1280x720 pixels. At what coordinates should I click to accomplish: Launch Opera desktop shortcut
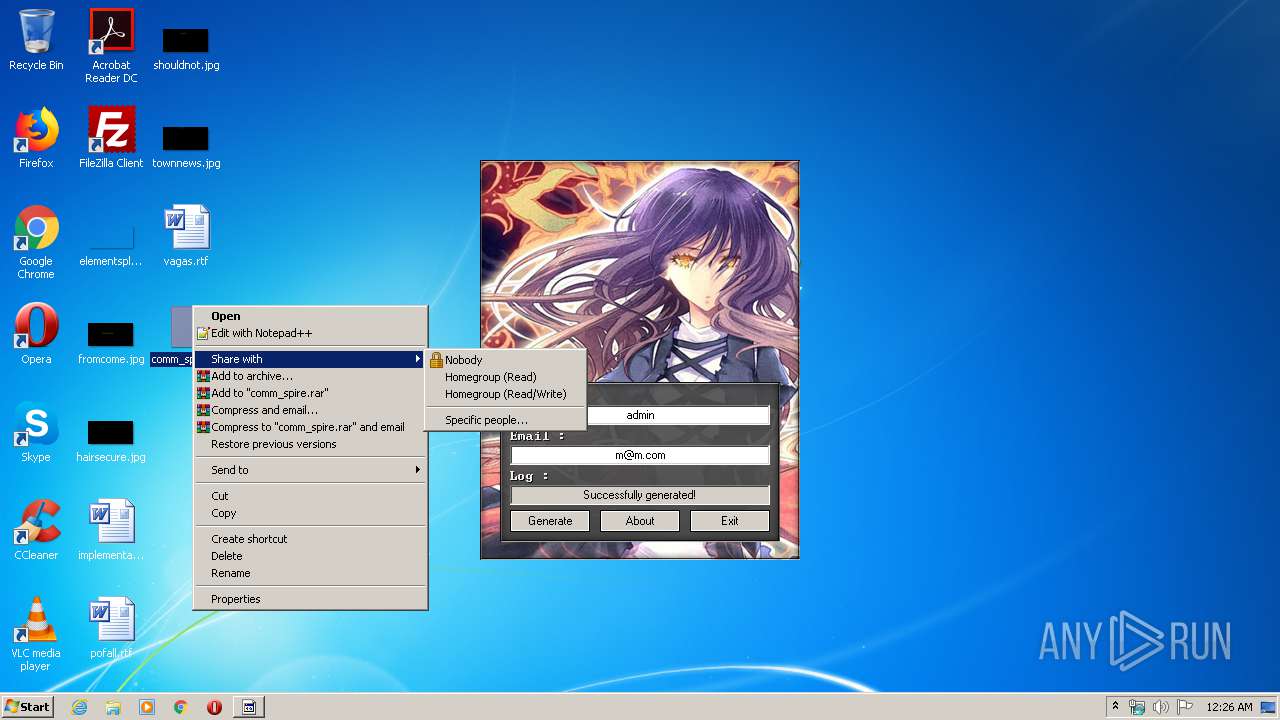(36, 333)
